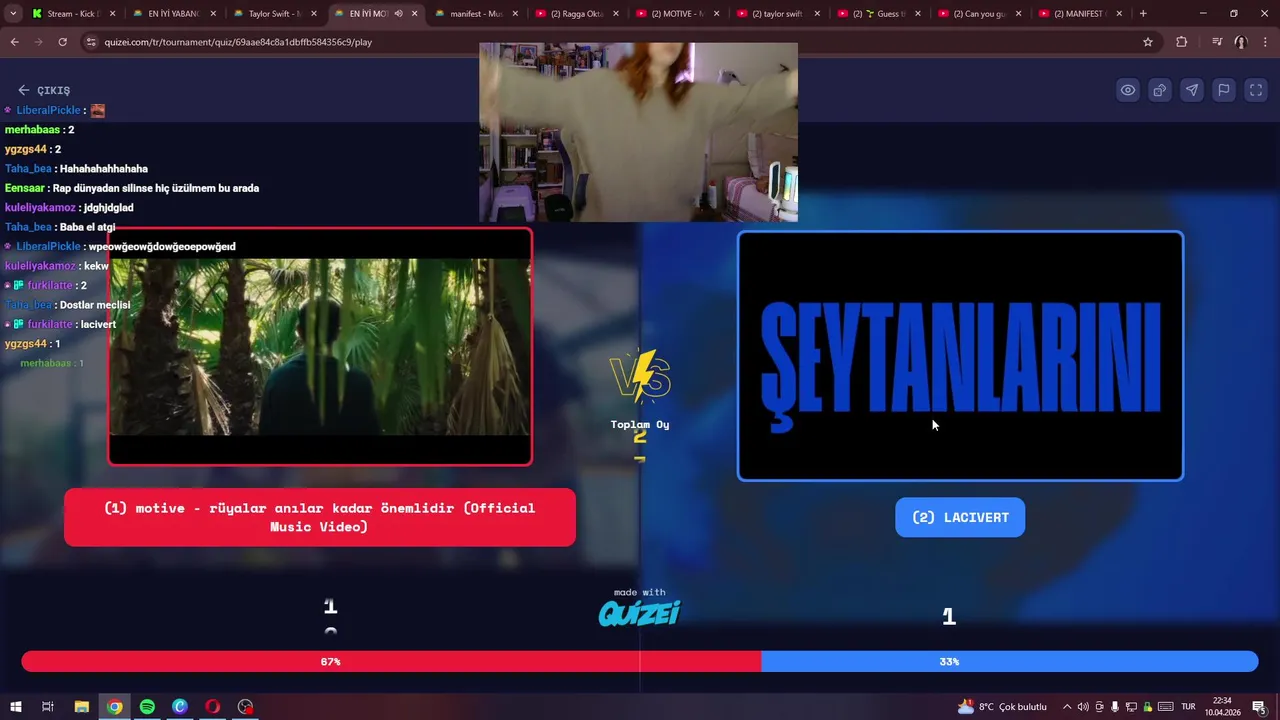Click the copy link icon in quiz toolbar
1280x720 pixels.
[x=1160, y=90]
